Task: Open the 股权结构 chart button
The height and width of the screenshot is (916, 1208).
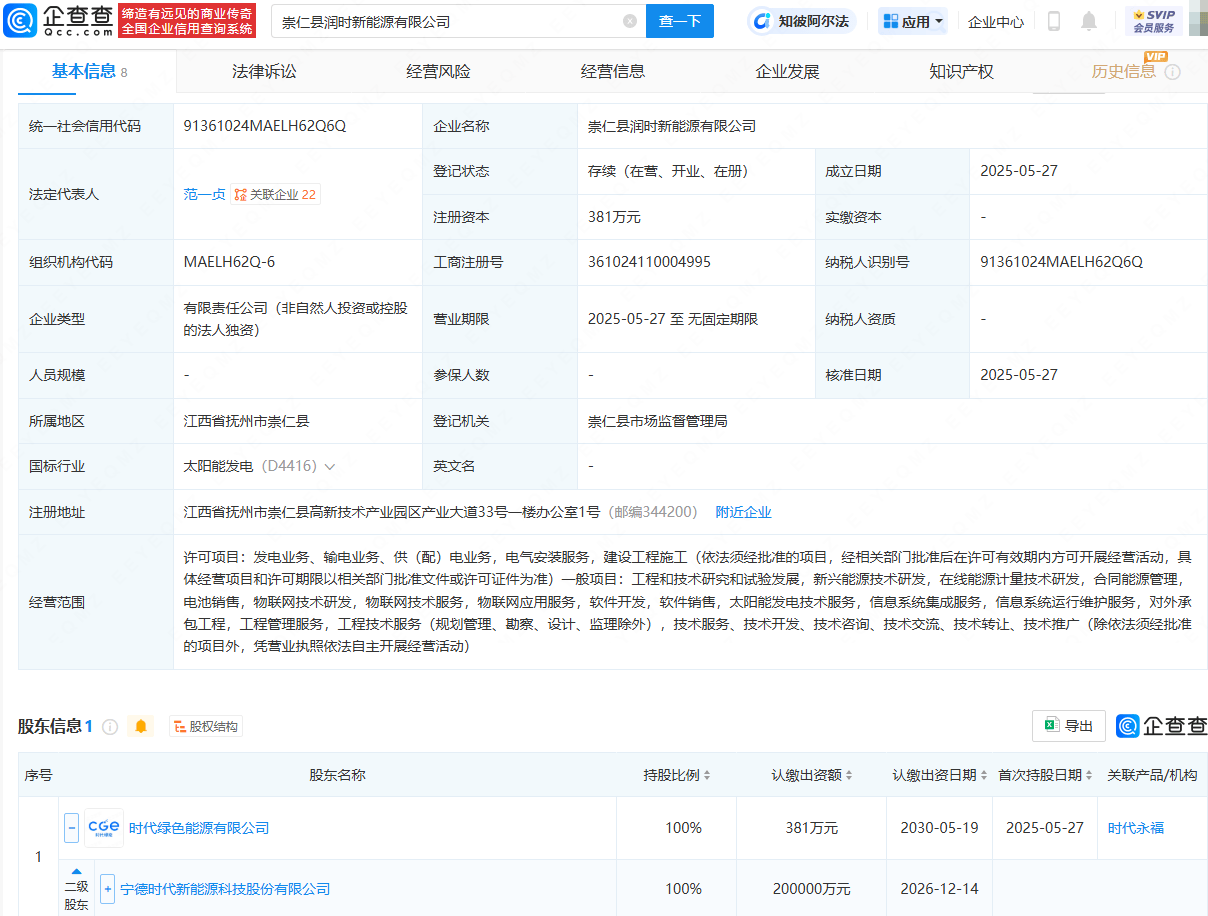Action: coord(206,727)
